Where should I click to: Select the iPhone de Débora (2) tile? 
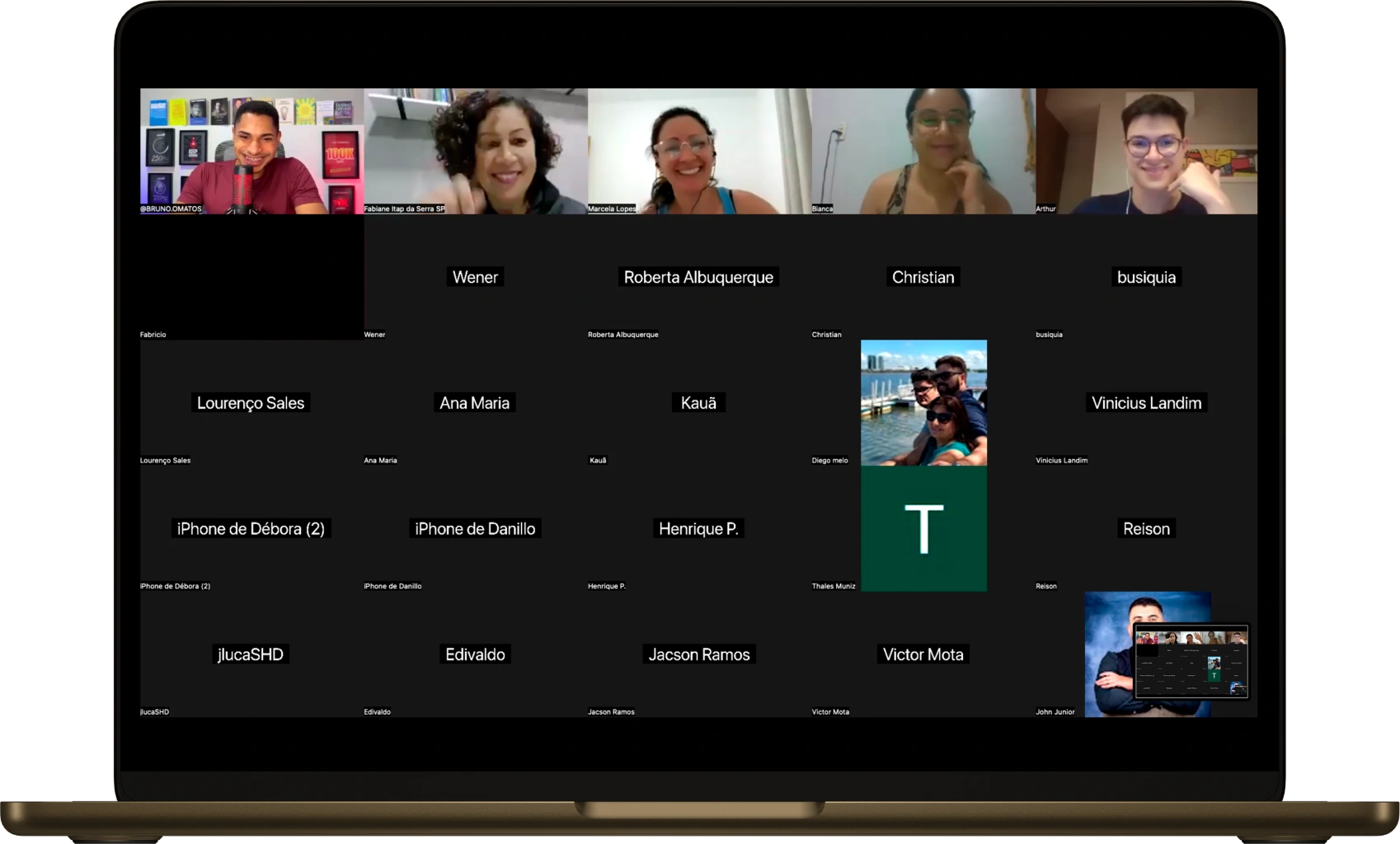(251, 528)
